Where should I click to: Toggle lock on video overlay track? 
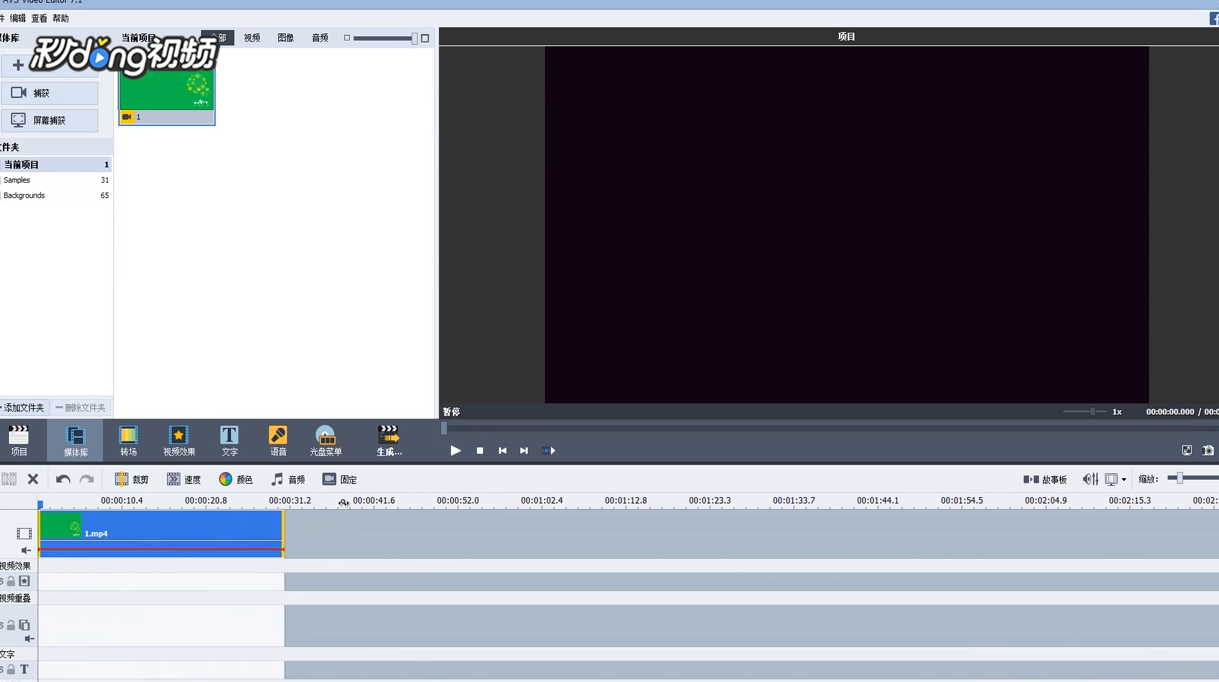point(11,625)
